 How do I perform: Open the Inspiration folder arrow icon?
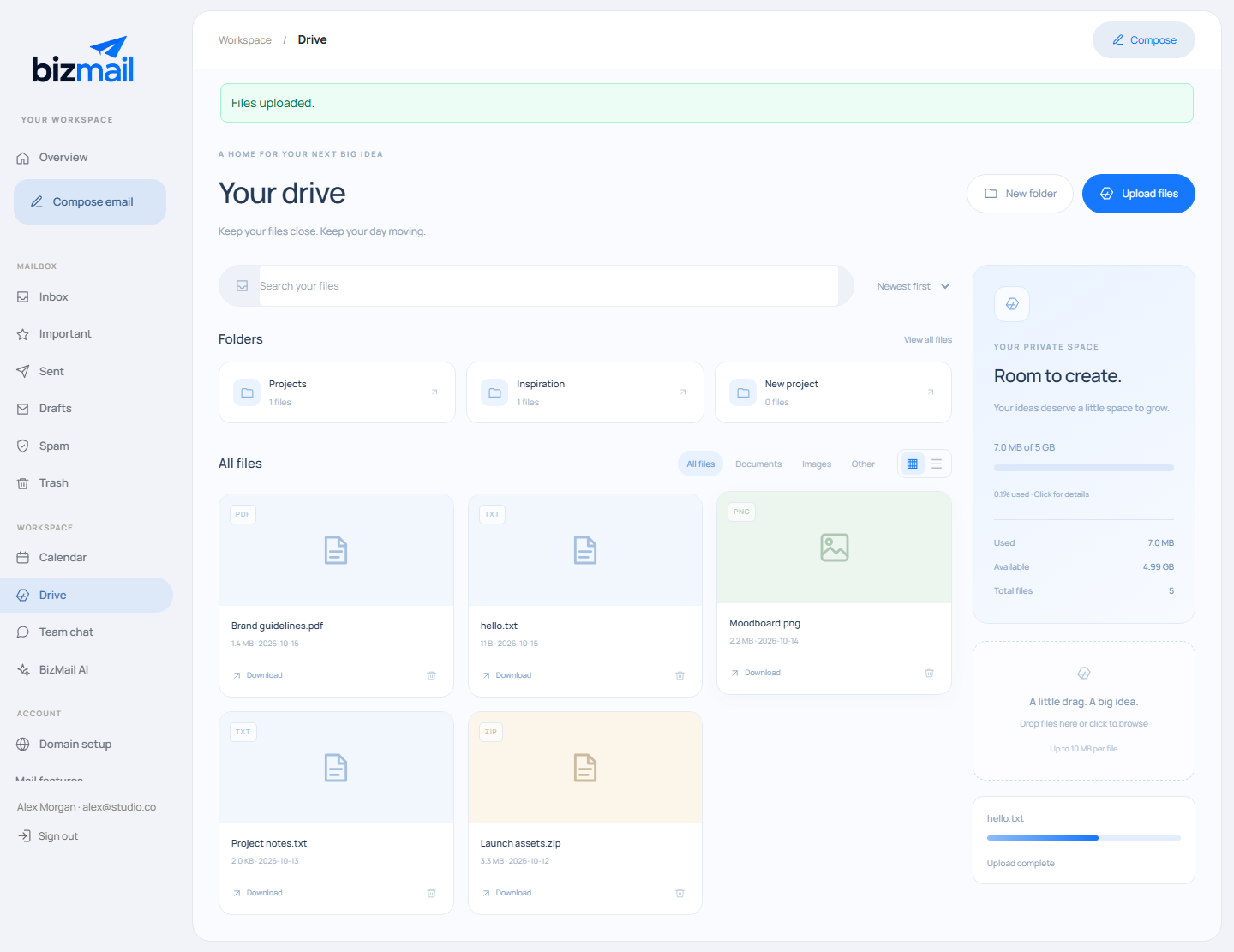[x=683, y=392]
